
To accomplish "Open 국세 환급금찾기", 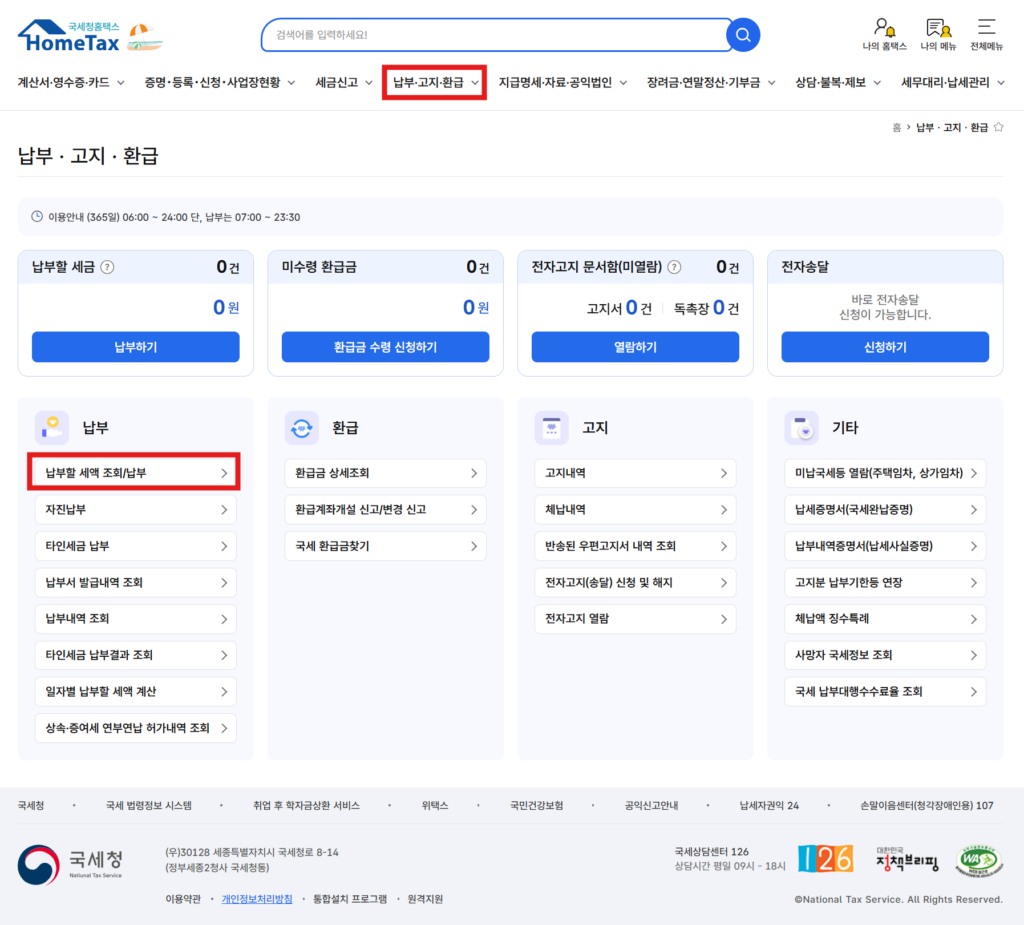I will click(385, 546).
